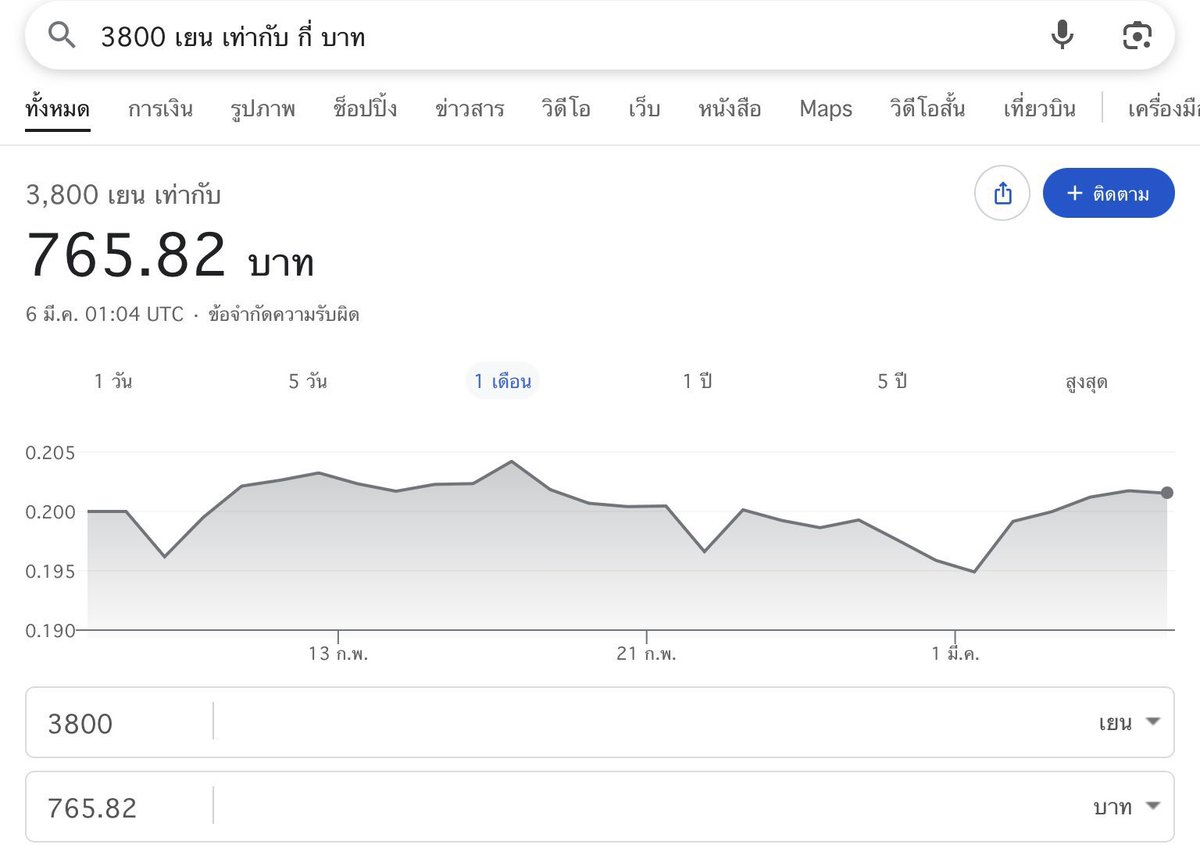Open the หนังสือ books tab
Viewport: 1200px width, 855px height.
730,109
